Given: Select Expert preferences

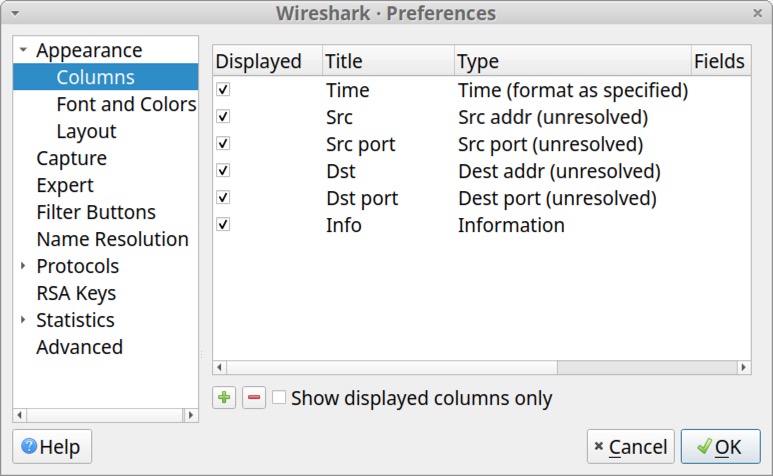Looking at the screenshot, I should point(65,185).
